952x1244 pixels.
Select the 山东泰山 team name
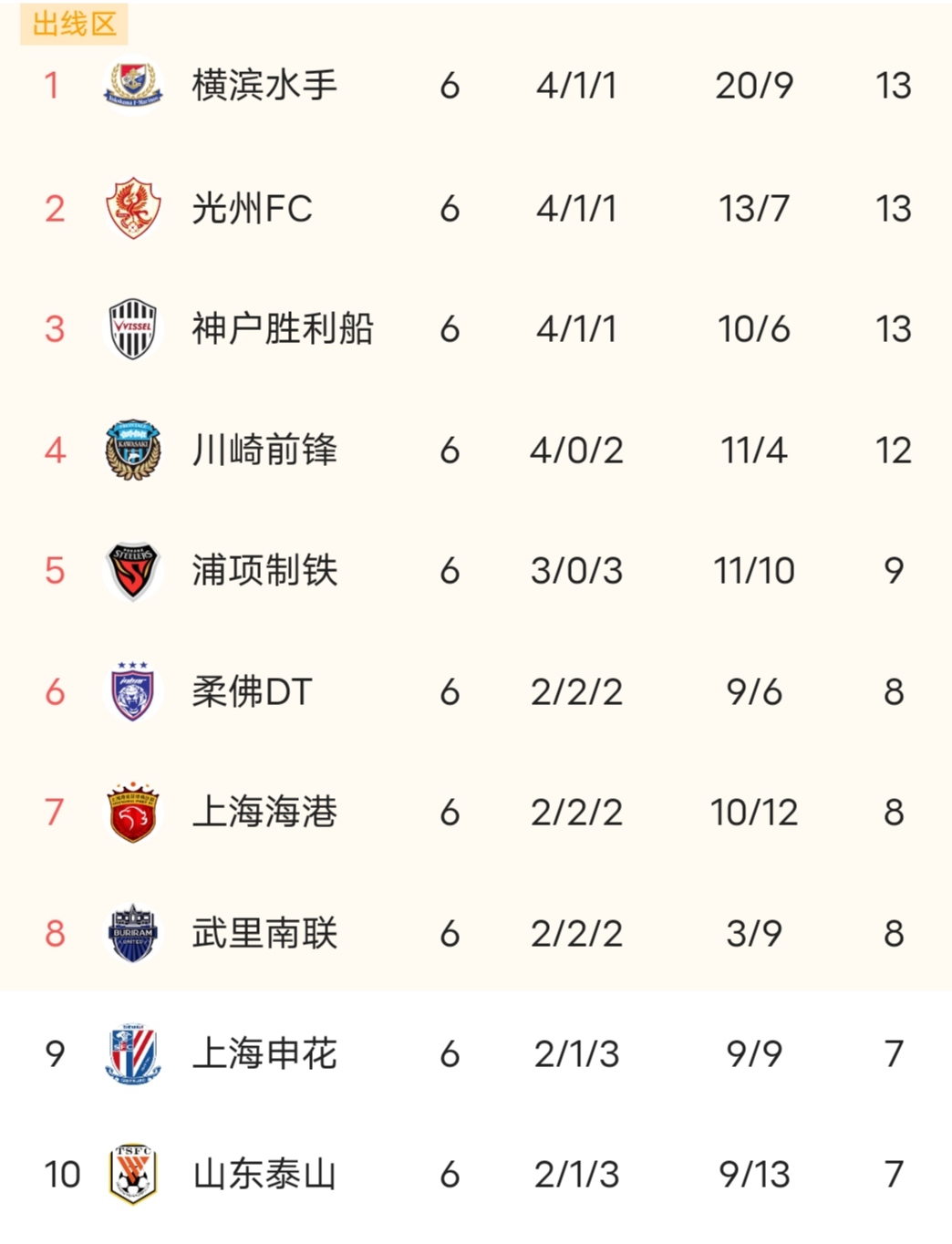(264, 1175)
